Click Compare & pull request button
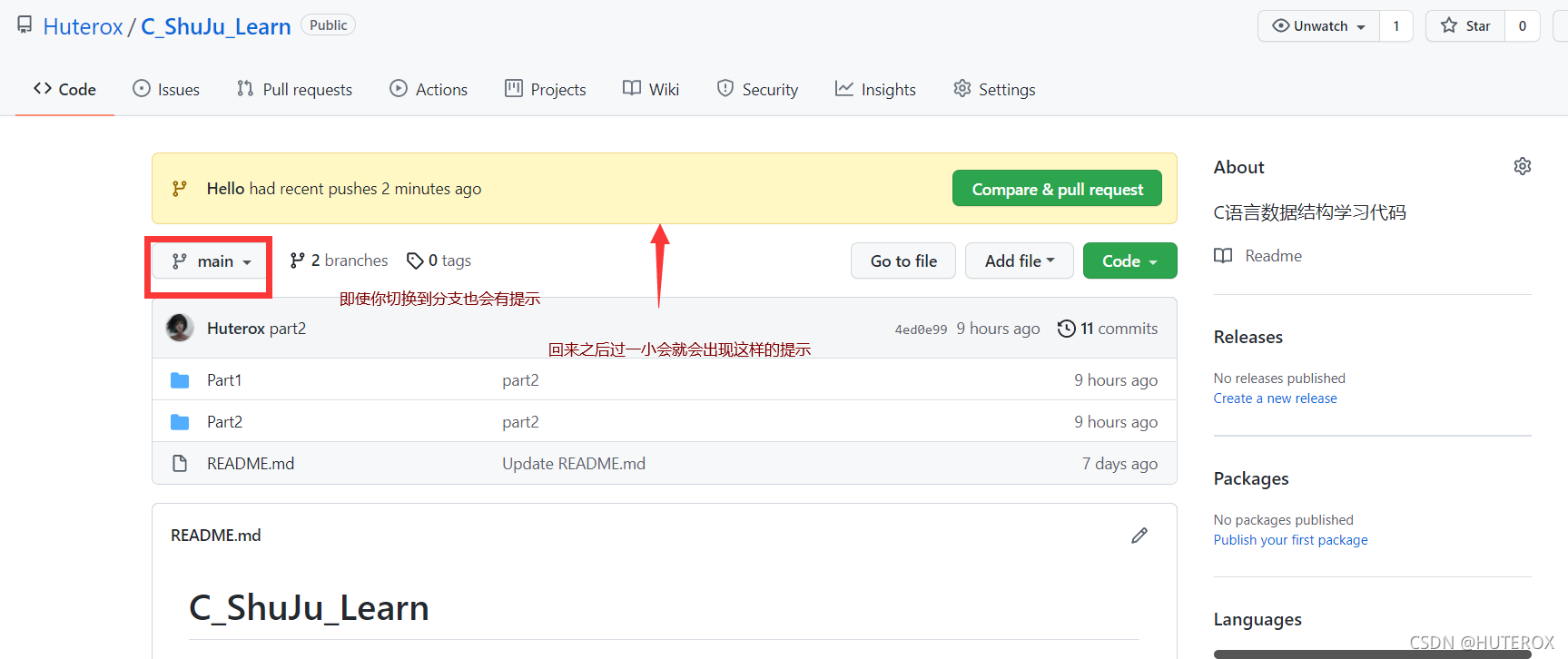 click(1057, 189)
